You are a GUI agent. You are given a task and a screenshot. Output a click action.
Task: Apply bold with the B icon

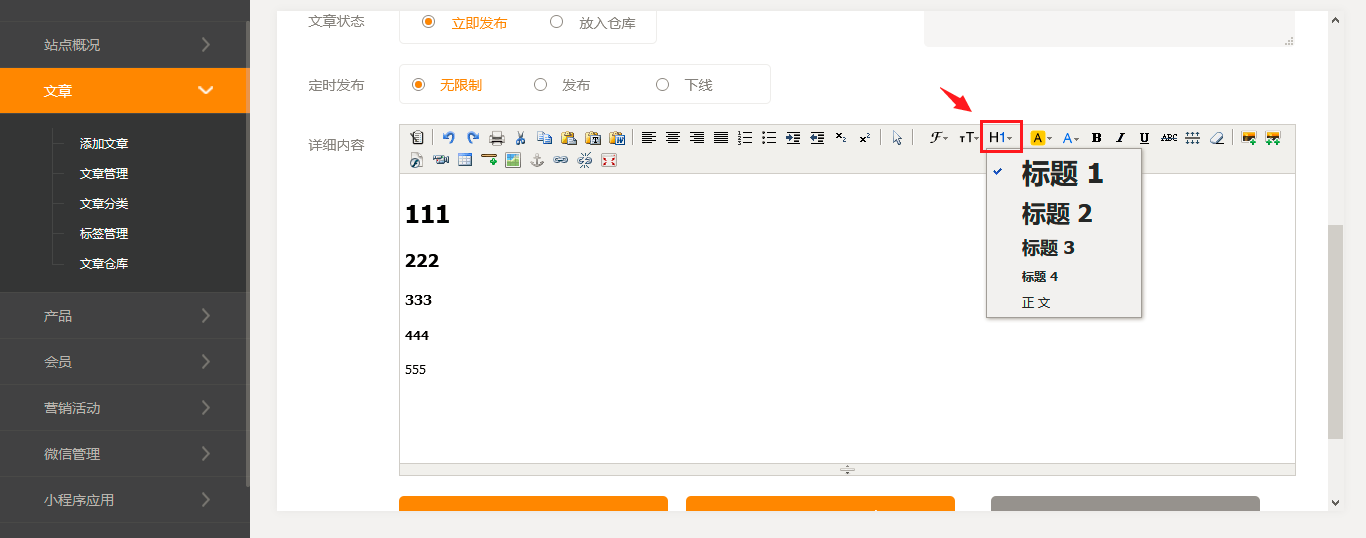coord(1096,138)
